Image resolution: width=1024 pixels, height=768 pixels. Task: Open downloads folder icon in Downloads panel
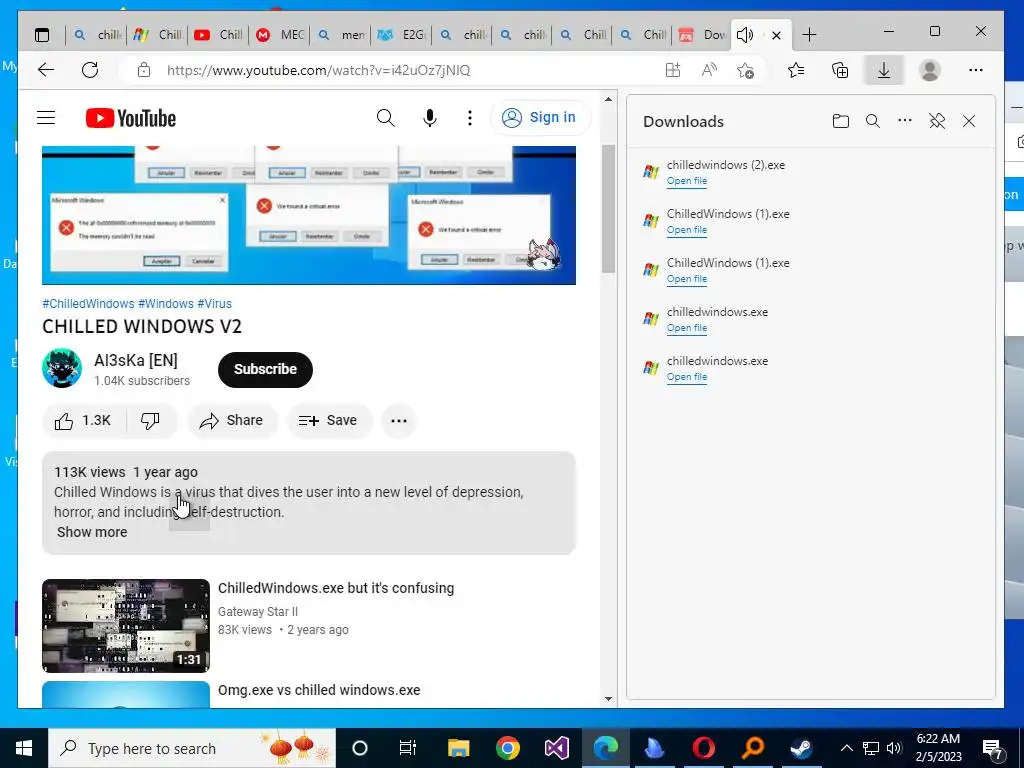coord(840,121)
